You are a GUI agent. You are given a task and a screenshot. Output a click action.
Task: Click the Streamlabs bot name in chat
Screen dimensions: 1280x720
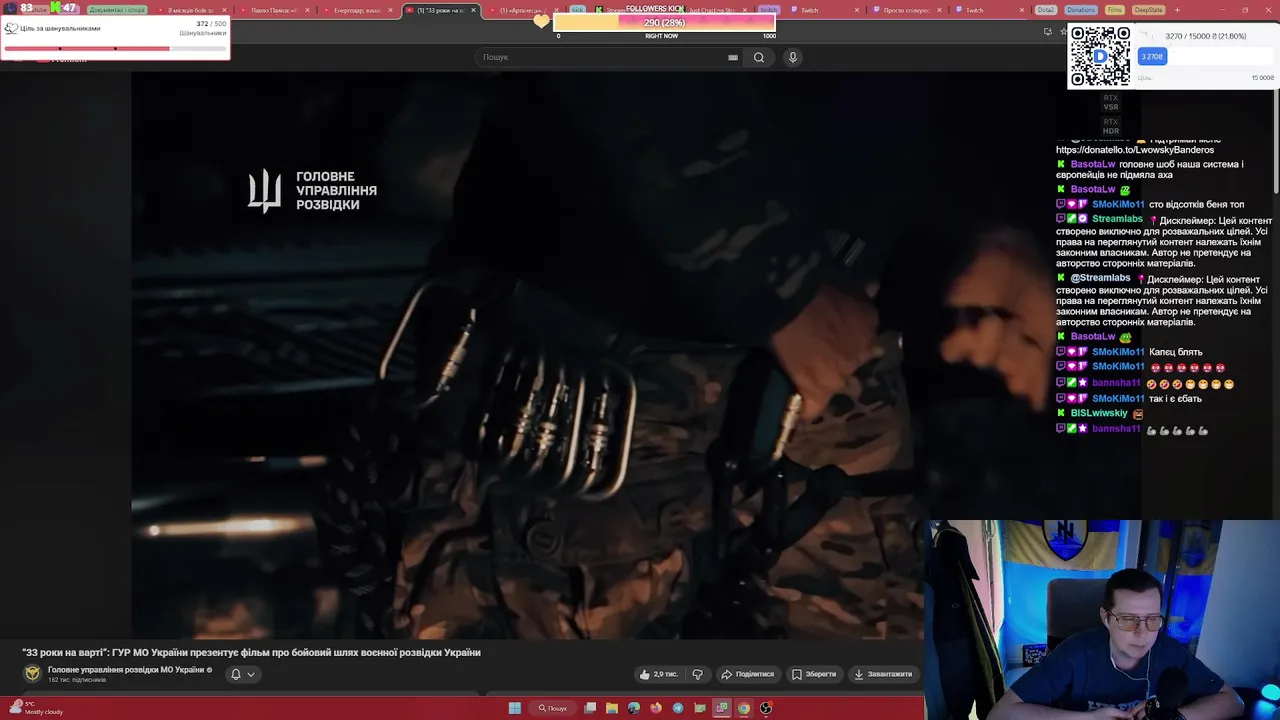coord(1117,219)
